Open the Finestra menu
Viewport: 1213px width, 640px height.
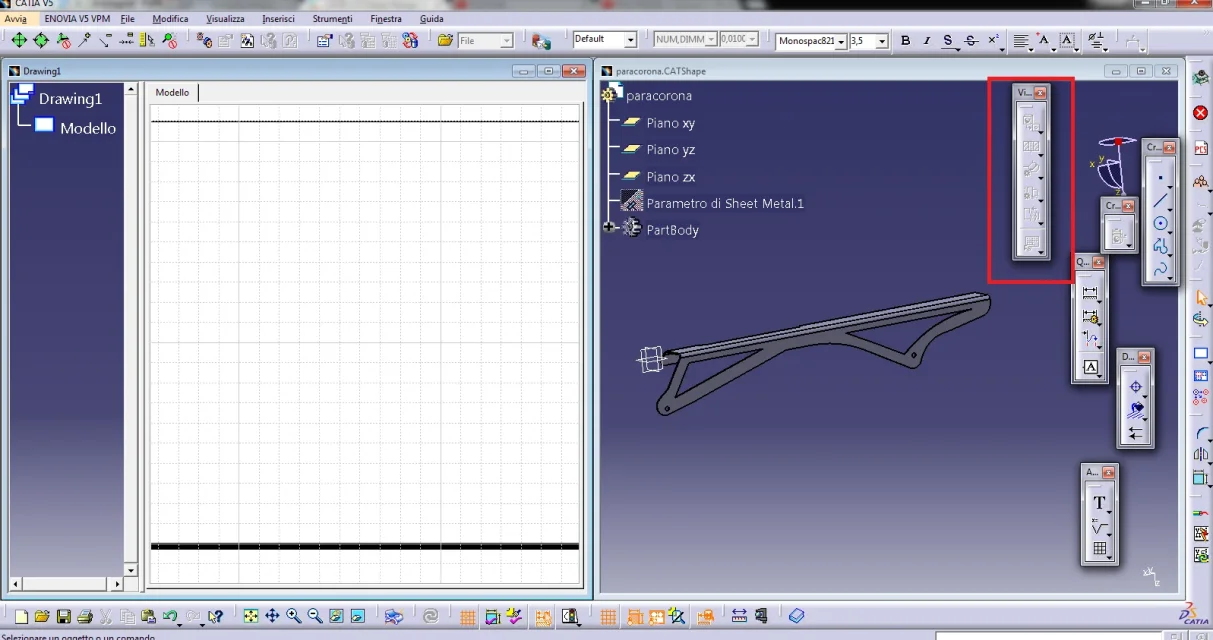[386, 19]
